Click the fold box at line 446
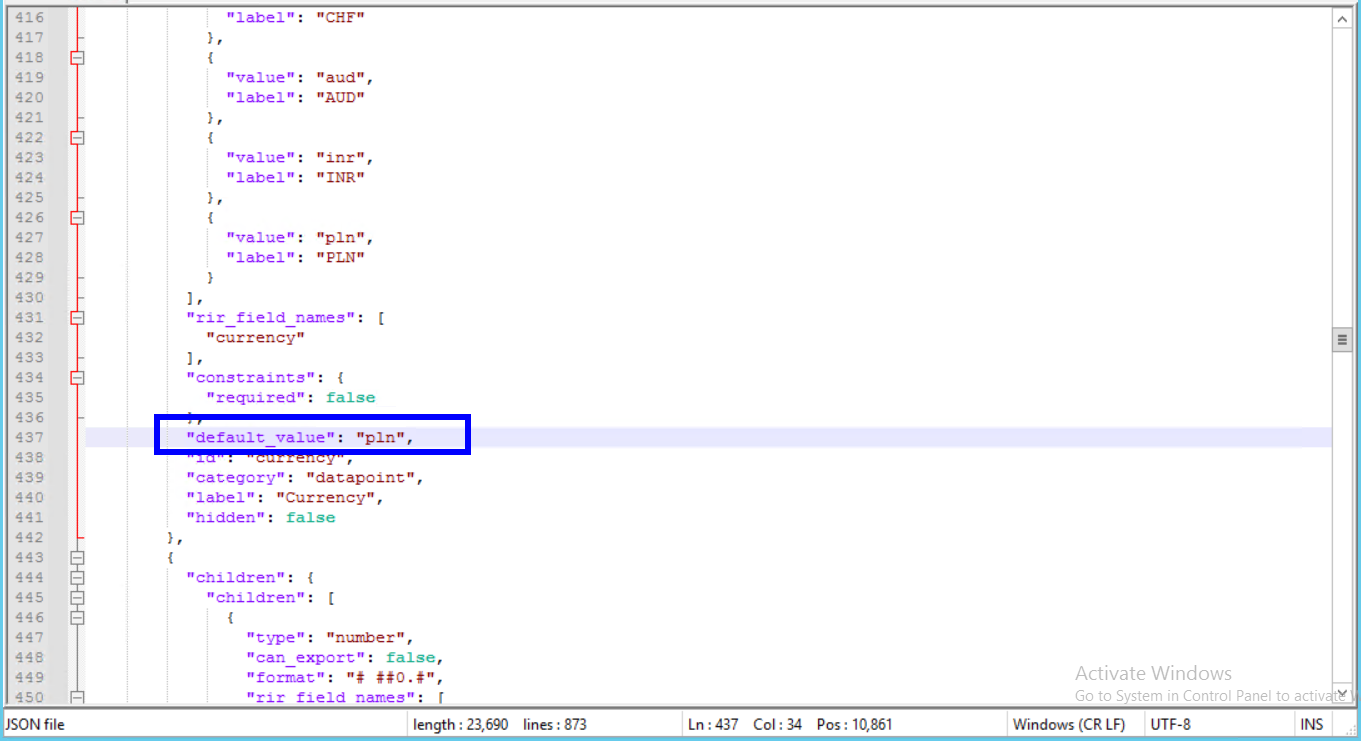 click(x=77, y=618)
